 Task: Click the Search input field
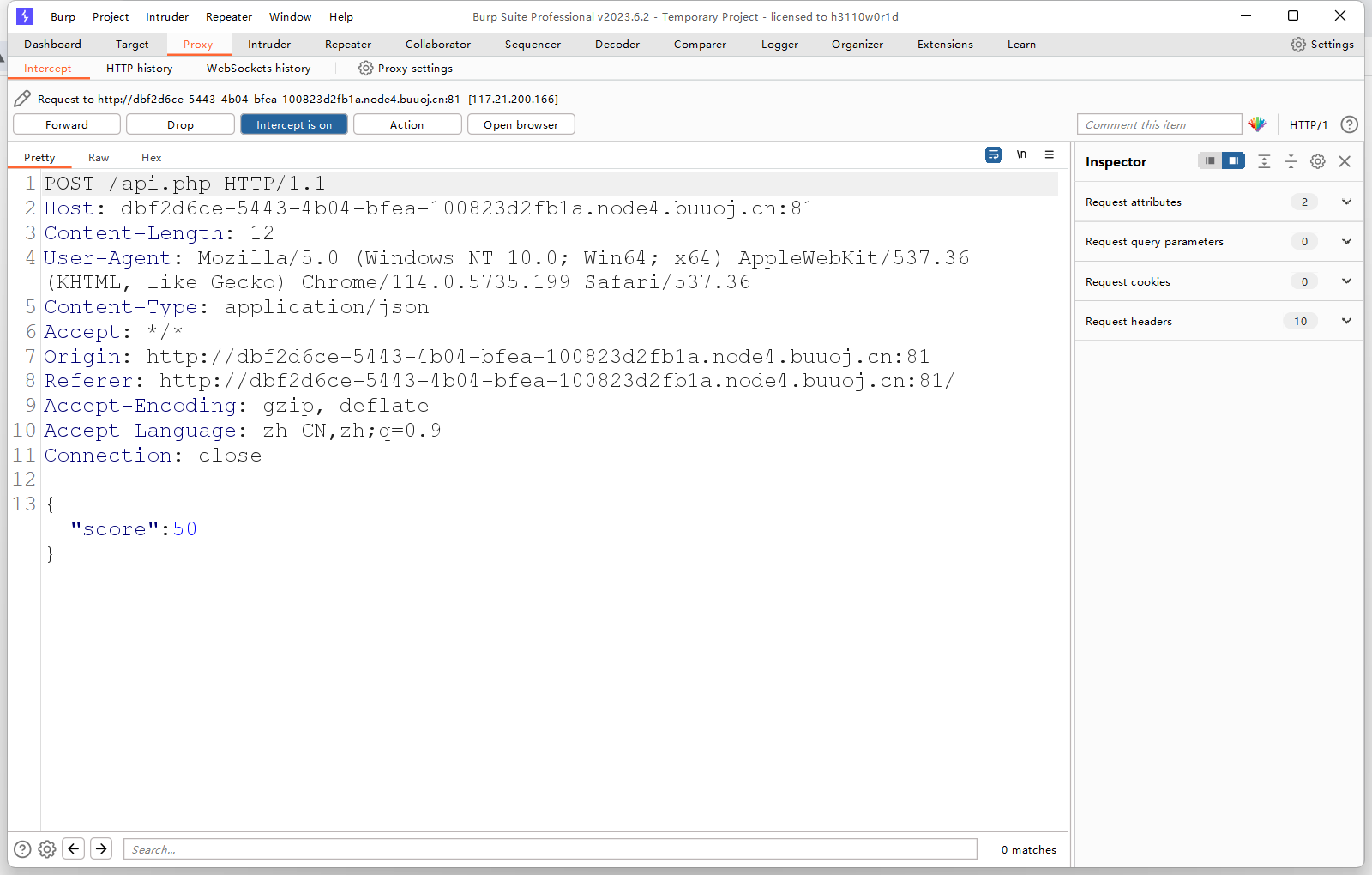551,849
